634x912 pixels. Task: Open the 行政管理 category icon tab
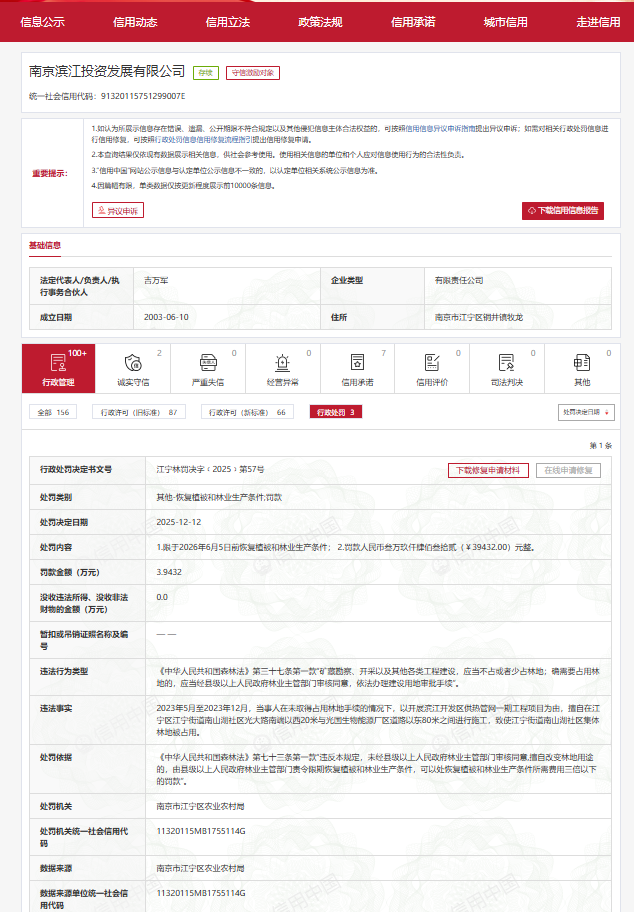[x=58, y=368]
